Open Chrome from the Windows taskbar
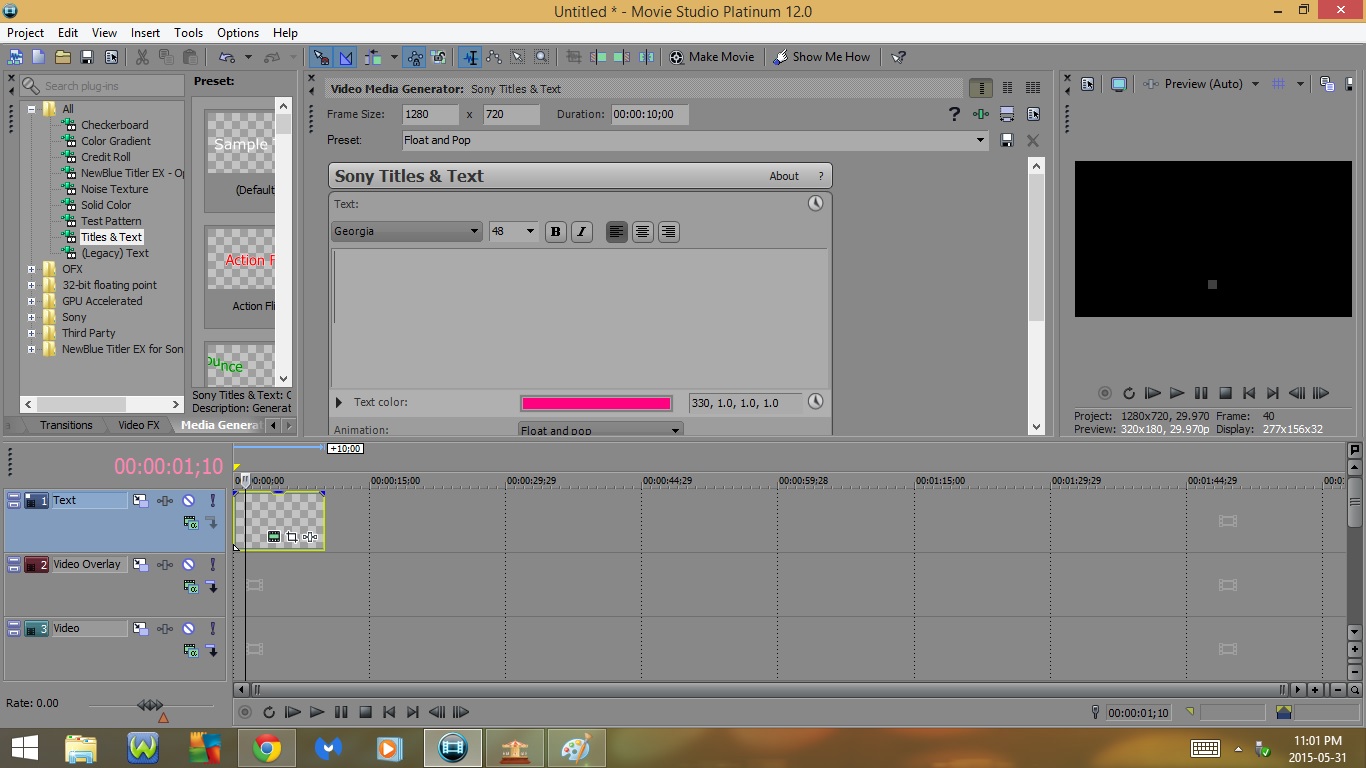This screenshot has width=1366, height=768. pos(266,748)
